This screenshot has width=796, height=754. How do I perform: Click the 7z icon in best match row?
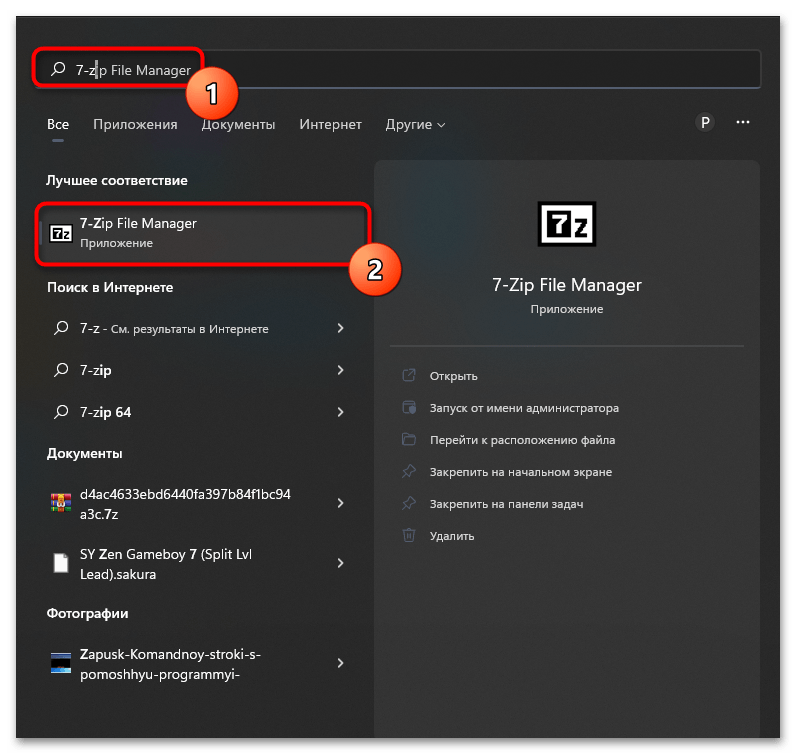(61, 234)
